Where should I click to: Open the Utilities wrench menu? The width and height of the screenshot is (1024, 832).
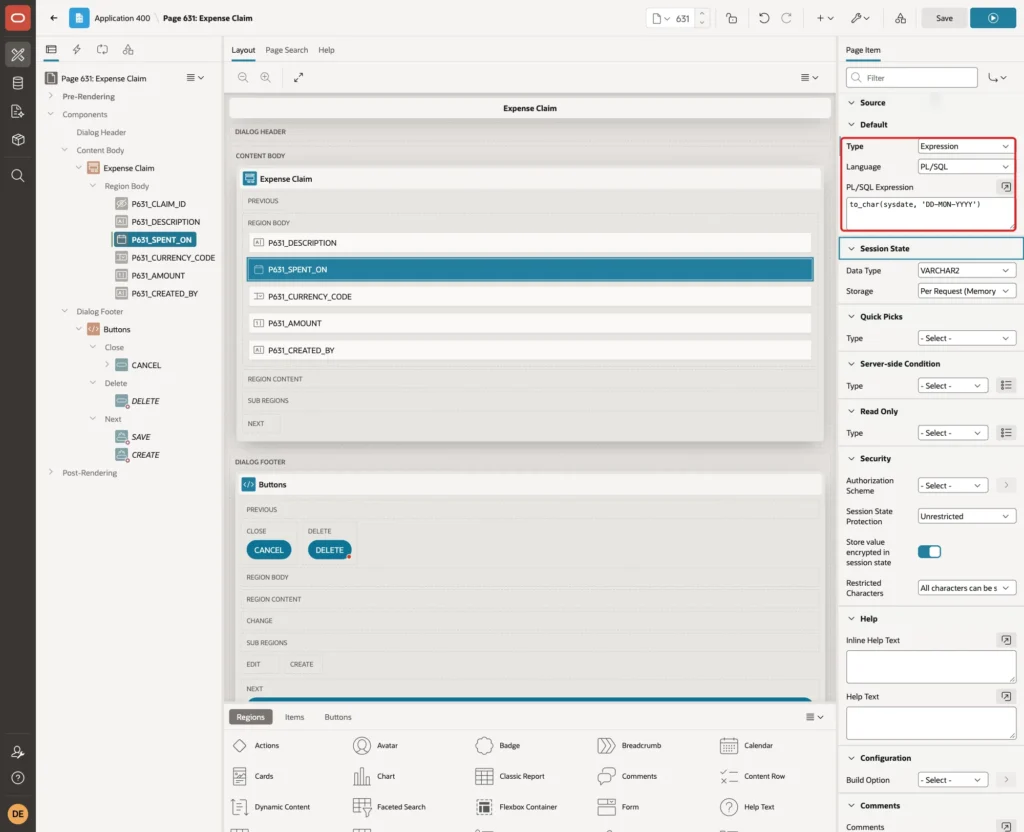click(860, 18)
